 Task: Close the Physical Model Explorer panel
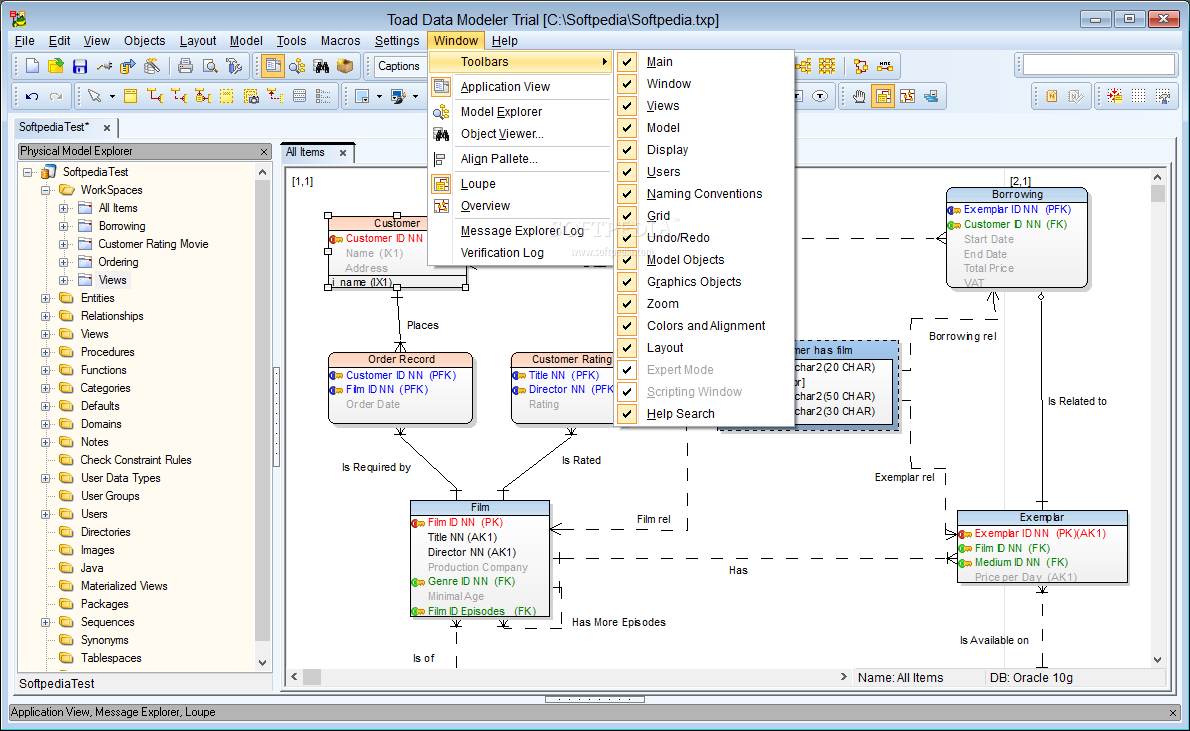pyautogui.click(x=263, y=152)
